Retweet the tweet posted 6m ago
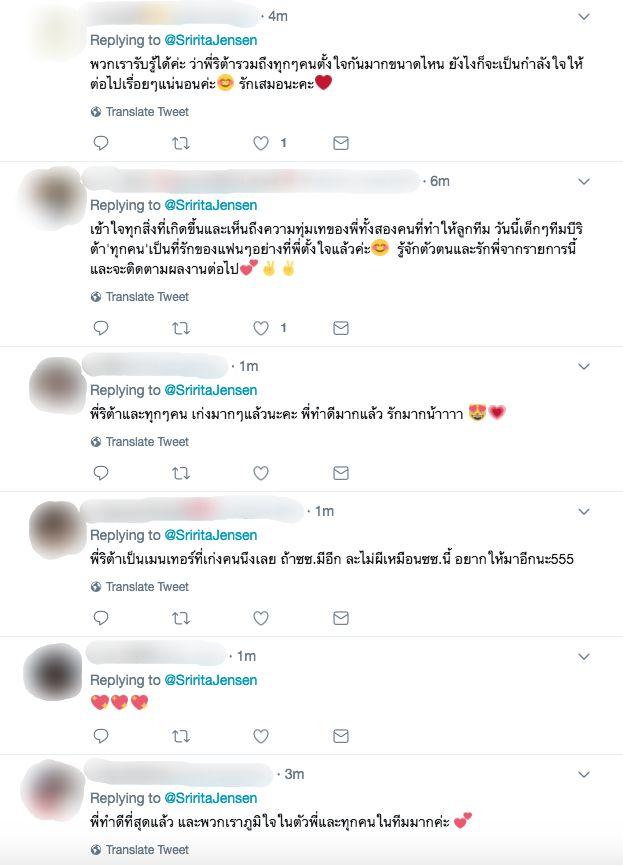 point(181,328)
